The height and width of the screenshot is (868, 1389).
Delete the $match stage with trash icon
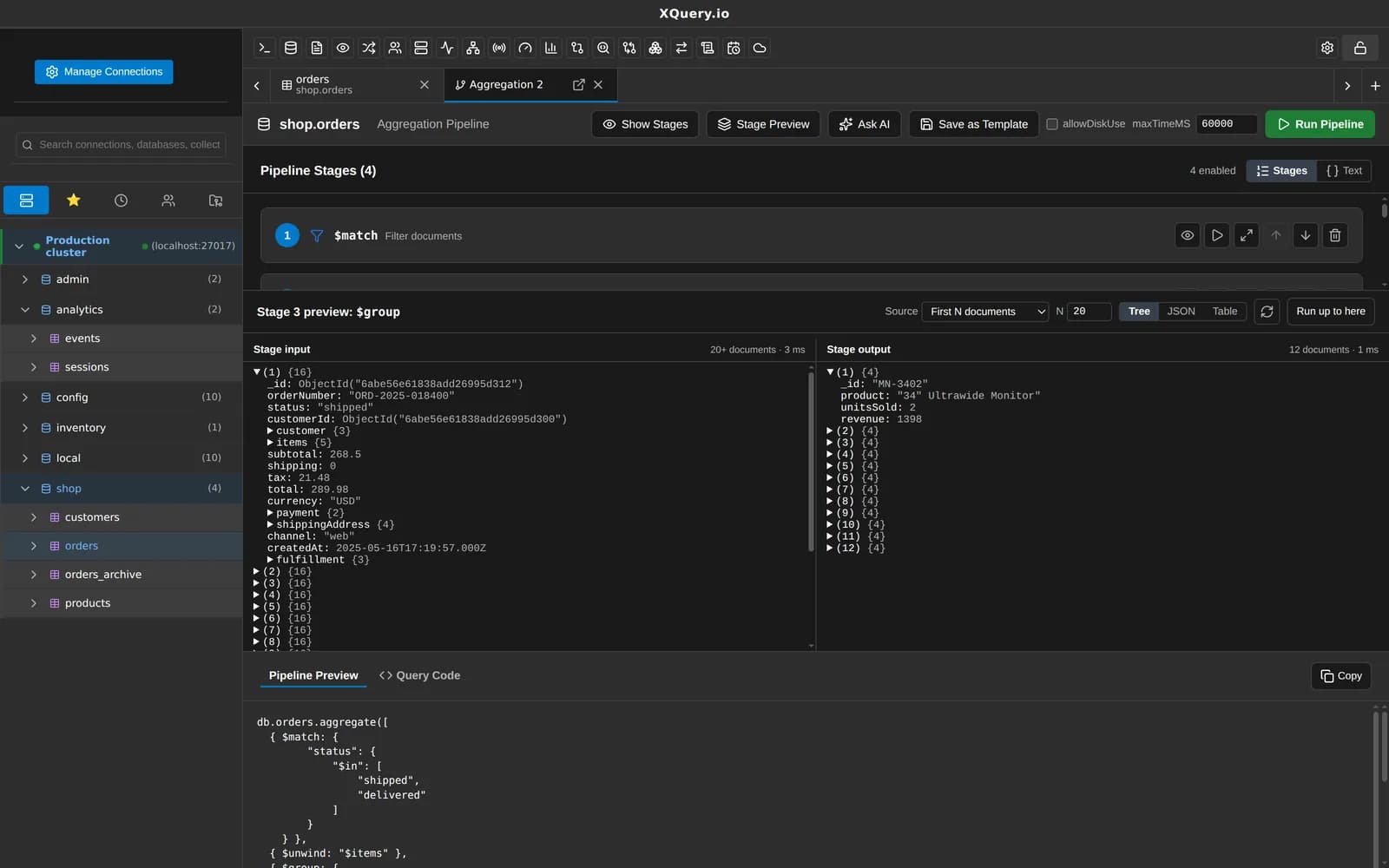tap(1335, 235)
